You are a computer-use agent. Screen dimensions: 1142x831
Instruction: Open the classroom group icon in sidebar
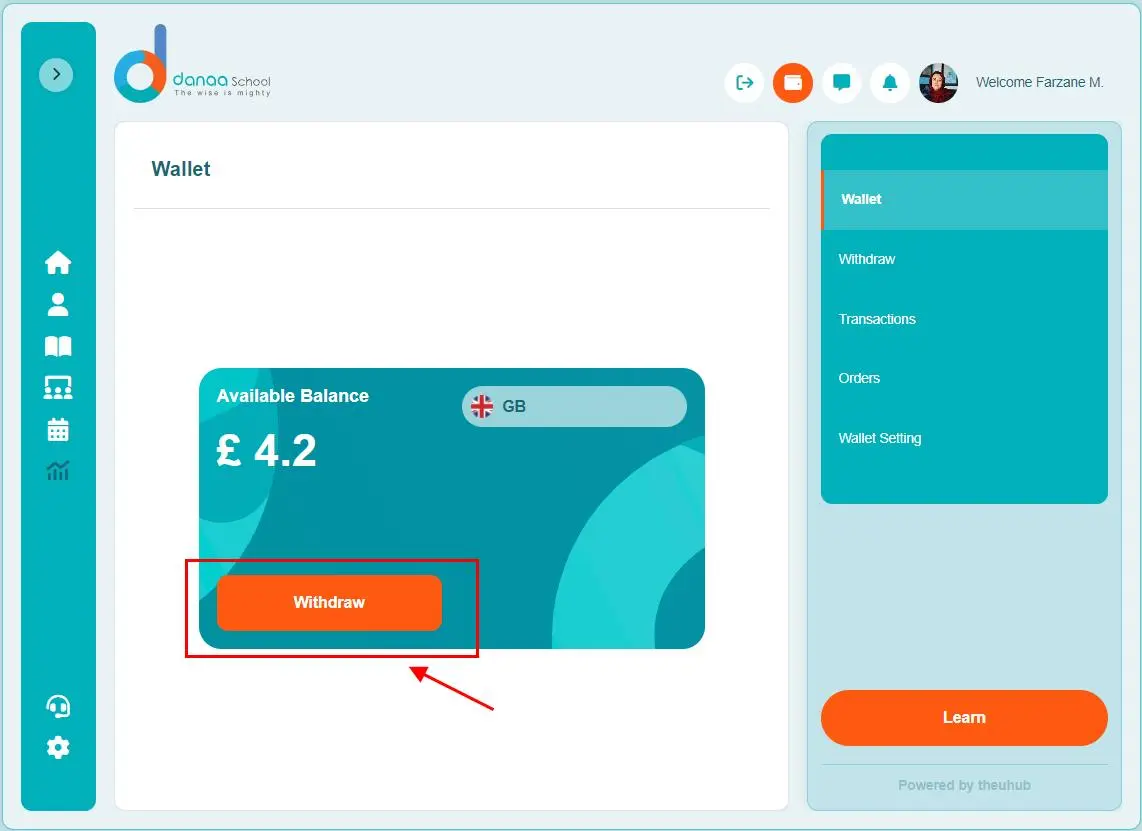58,387
